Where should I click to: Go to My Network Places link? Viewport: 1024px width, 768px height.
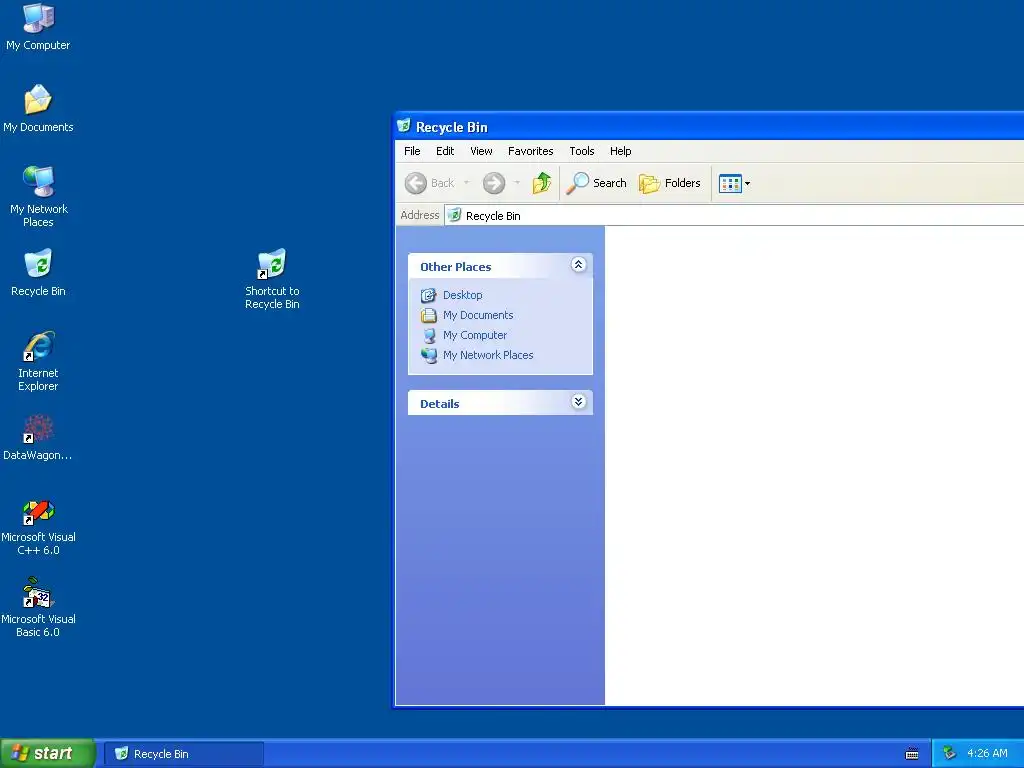[x=488, y=355]
